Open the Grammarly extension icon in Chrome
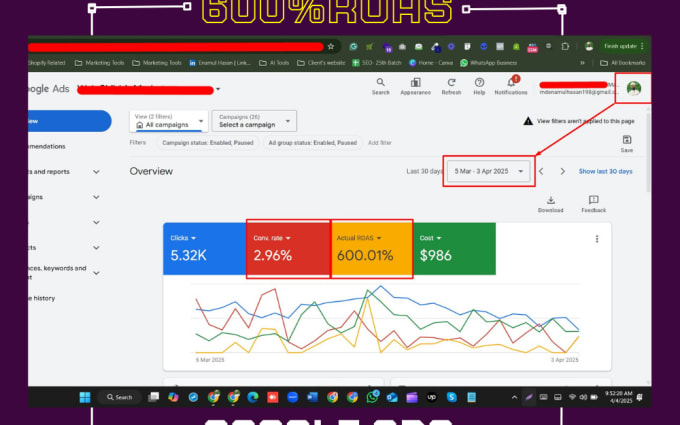The image size is (680, 425). (x=353, y=46)
